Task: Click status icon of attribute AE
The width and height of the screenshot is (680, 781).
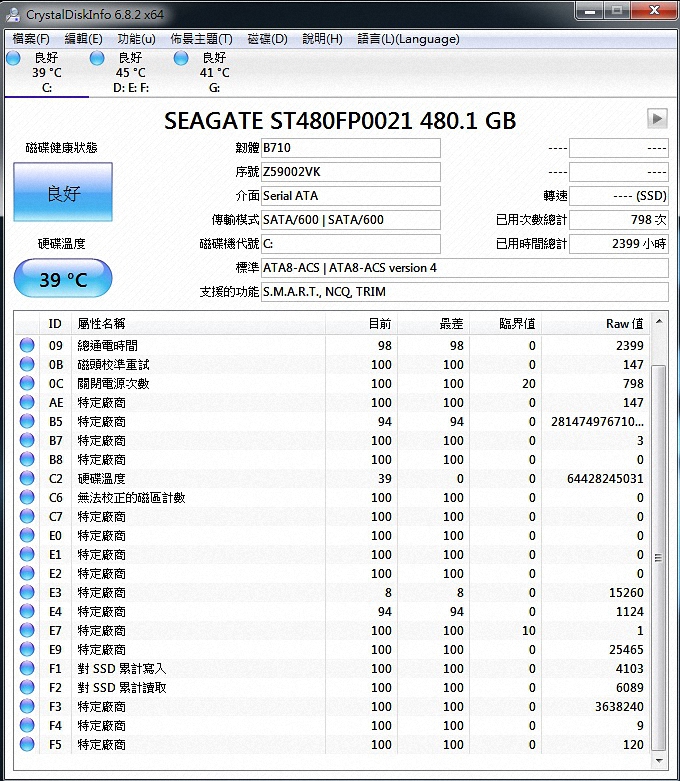Action: [27, 402]
